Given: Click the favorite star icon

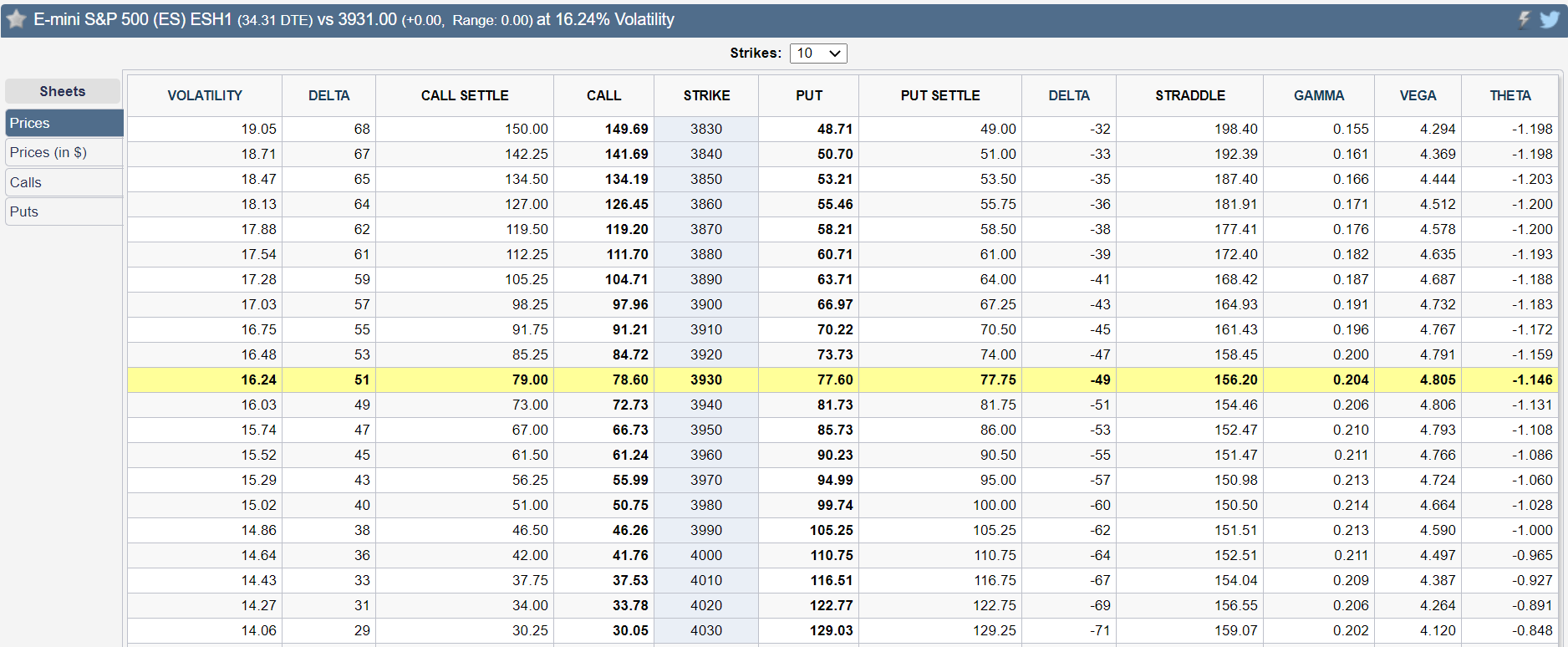Looking at the screenshot, I should [x=16, y=19].
